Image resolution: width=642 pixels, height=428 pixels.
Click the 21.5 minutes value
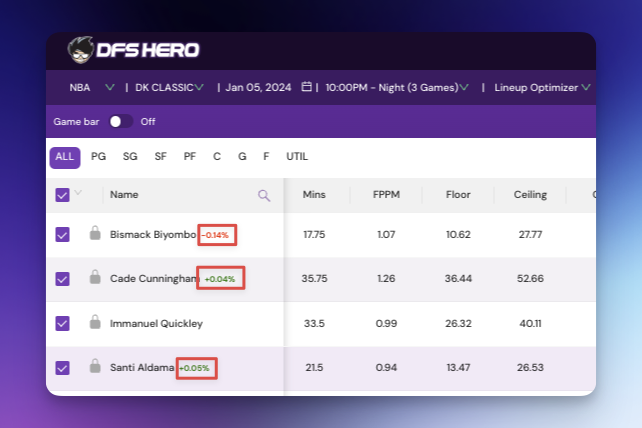coord(314,367)
